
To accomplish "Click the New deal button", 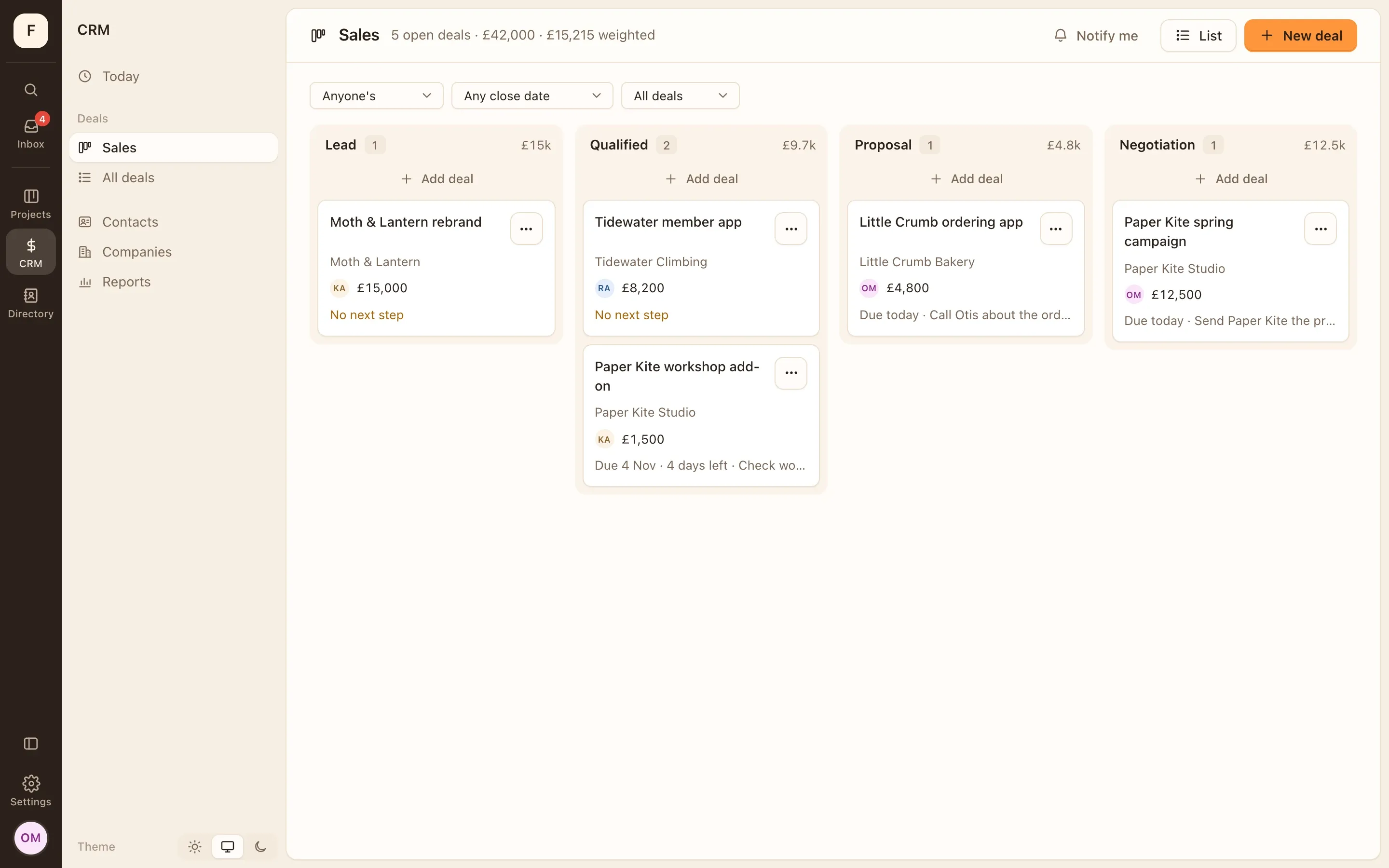I will click(x=1300, y=36).
